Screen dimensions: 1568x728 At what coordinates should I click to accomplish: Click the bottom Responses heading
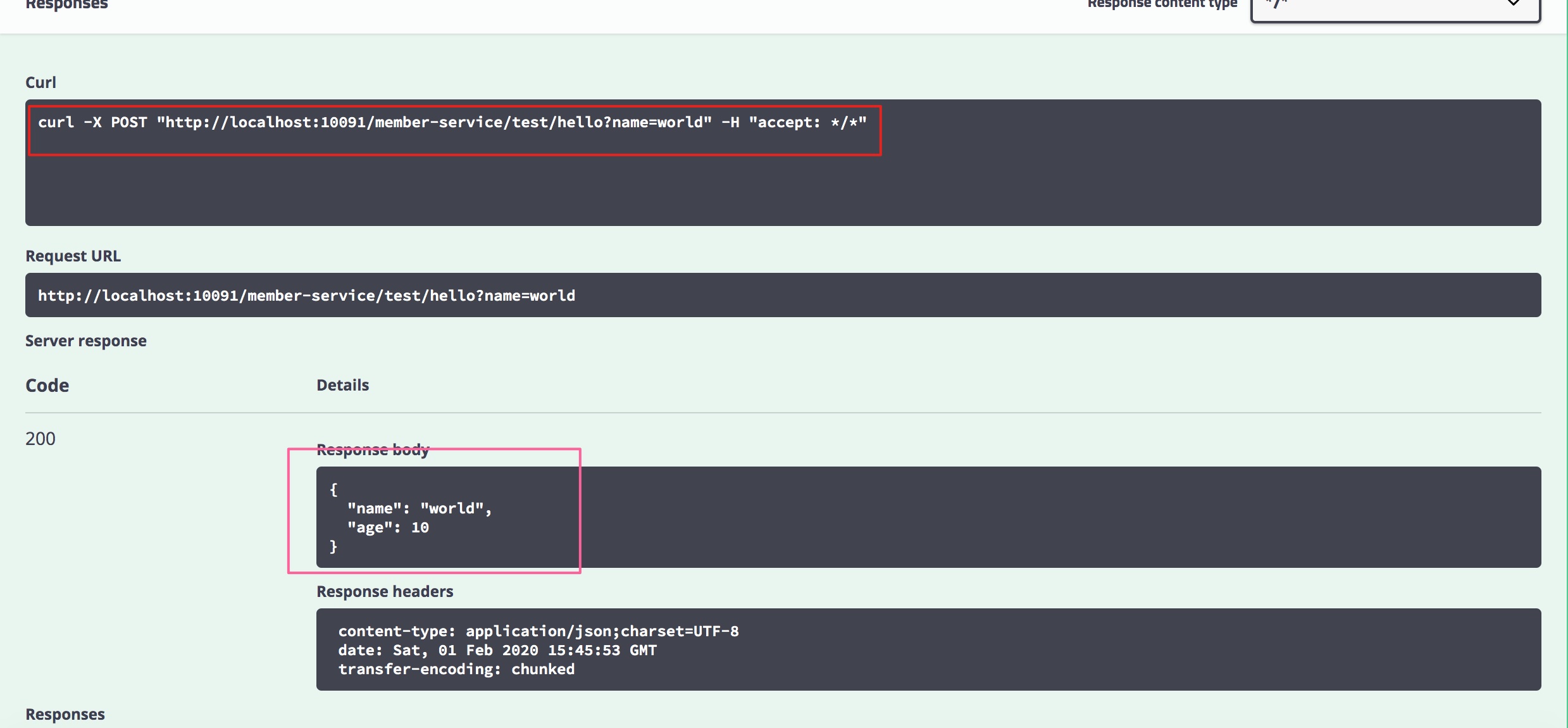65,715
